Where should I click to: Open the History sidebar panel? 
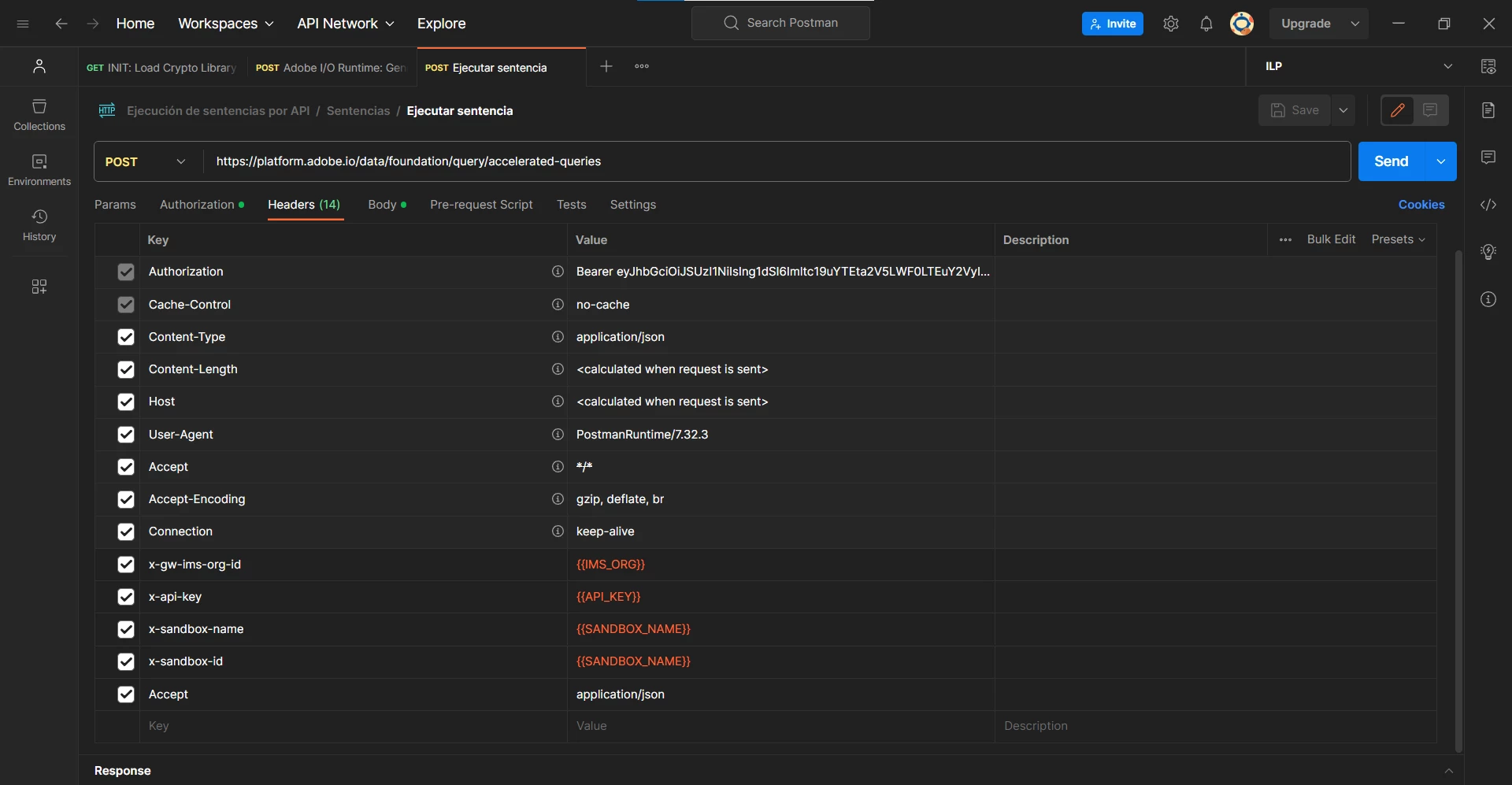coord(39,225)
